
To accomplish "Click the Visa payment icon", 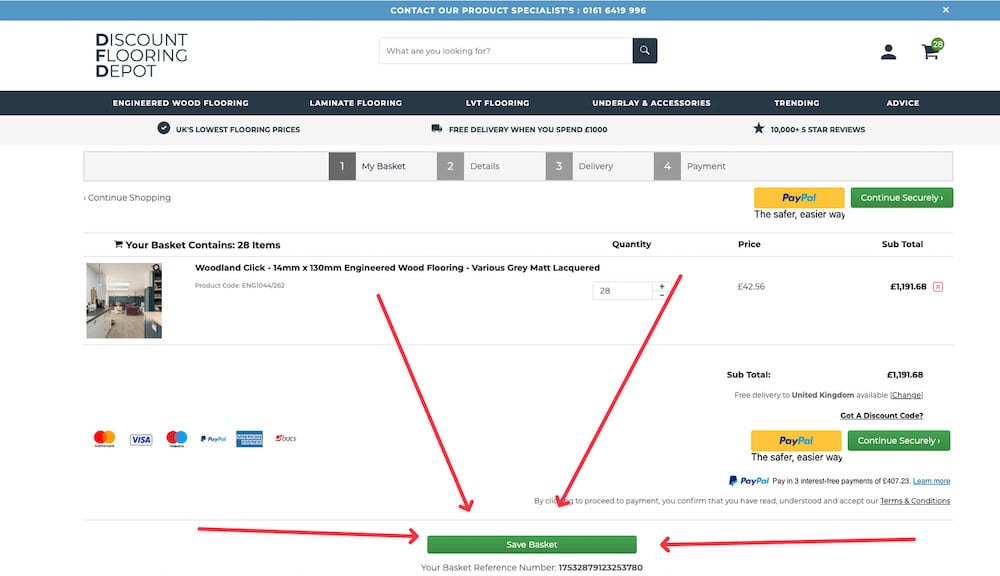I will (141, 439).
